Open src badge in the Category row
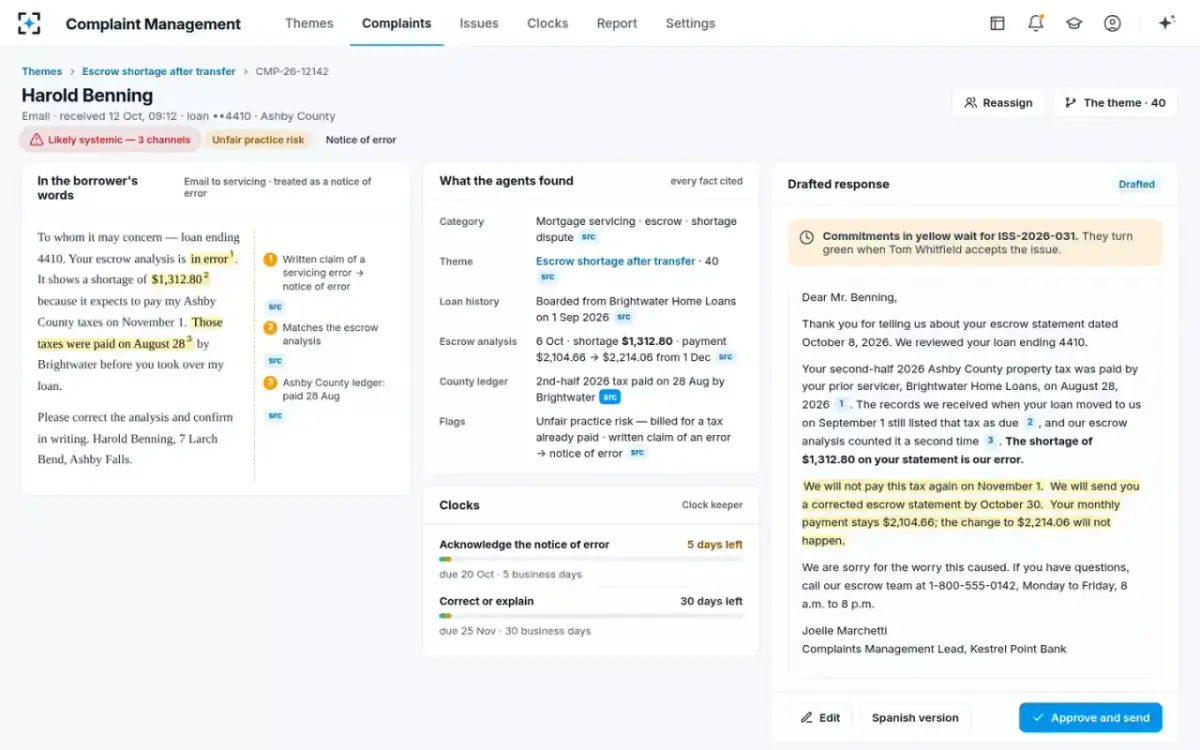The width and height of the screenshot is (1200, 750). pyautogui.click(x=589, y=237)
